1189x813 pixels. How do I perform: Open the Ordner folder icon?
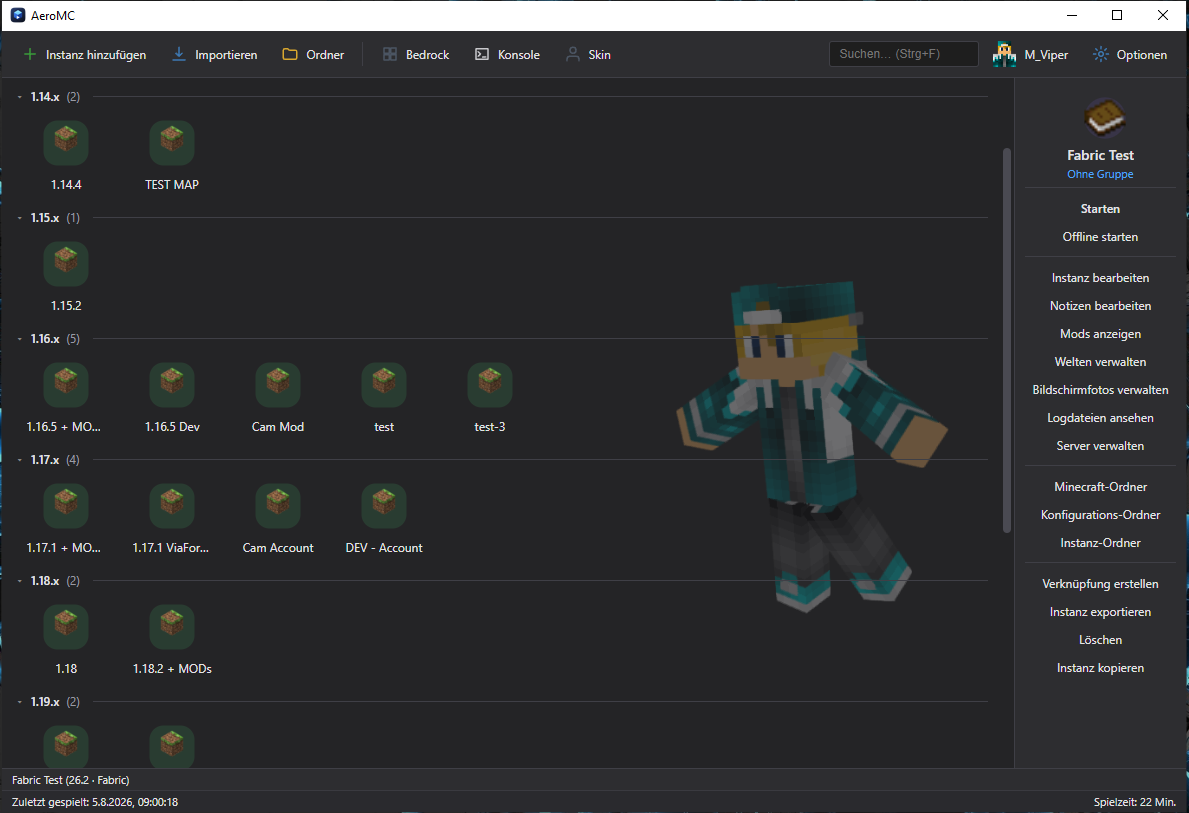pos(290,55)
